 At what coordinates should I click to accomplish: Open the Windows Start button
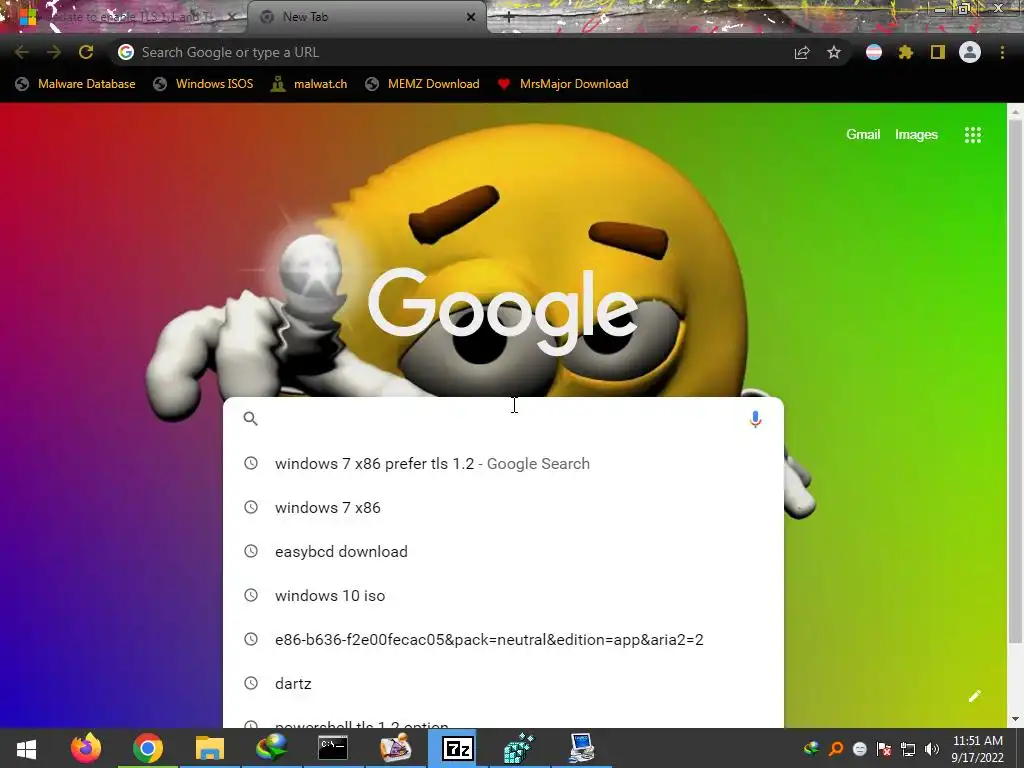coord(26,748)
